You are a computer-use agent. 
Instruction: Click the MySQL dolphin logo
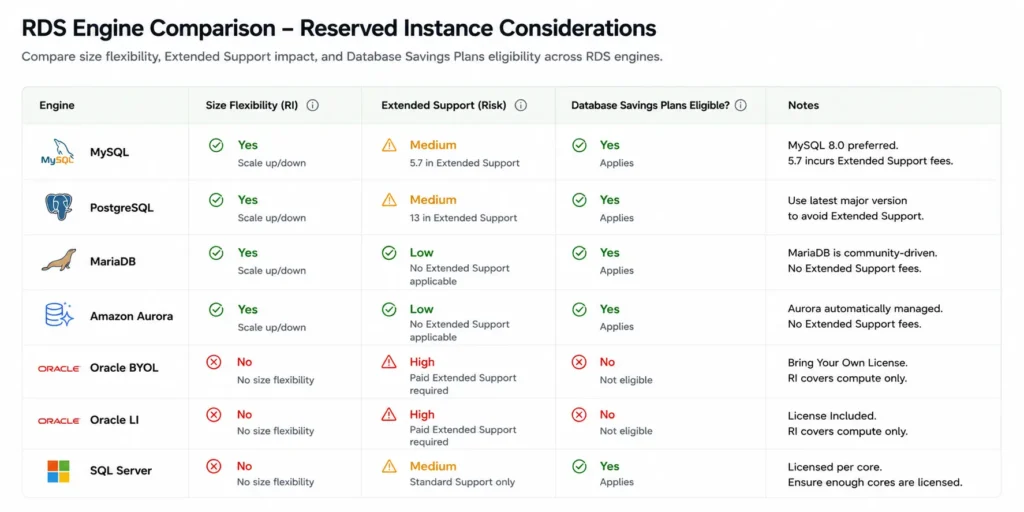click(x=57, y=152)
